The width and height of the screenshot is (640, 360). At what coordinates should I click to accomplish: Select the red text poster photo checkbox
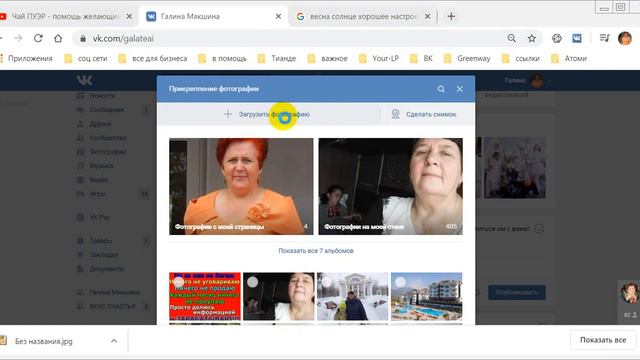tap(179, 282)
